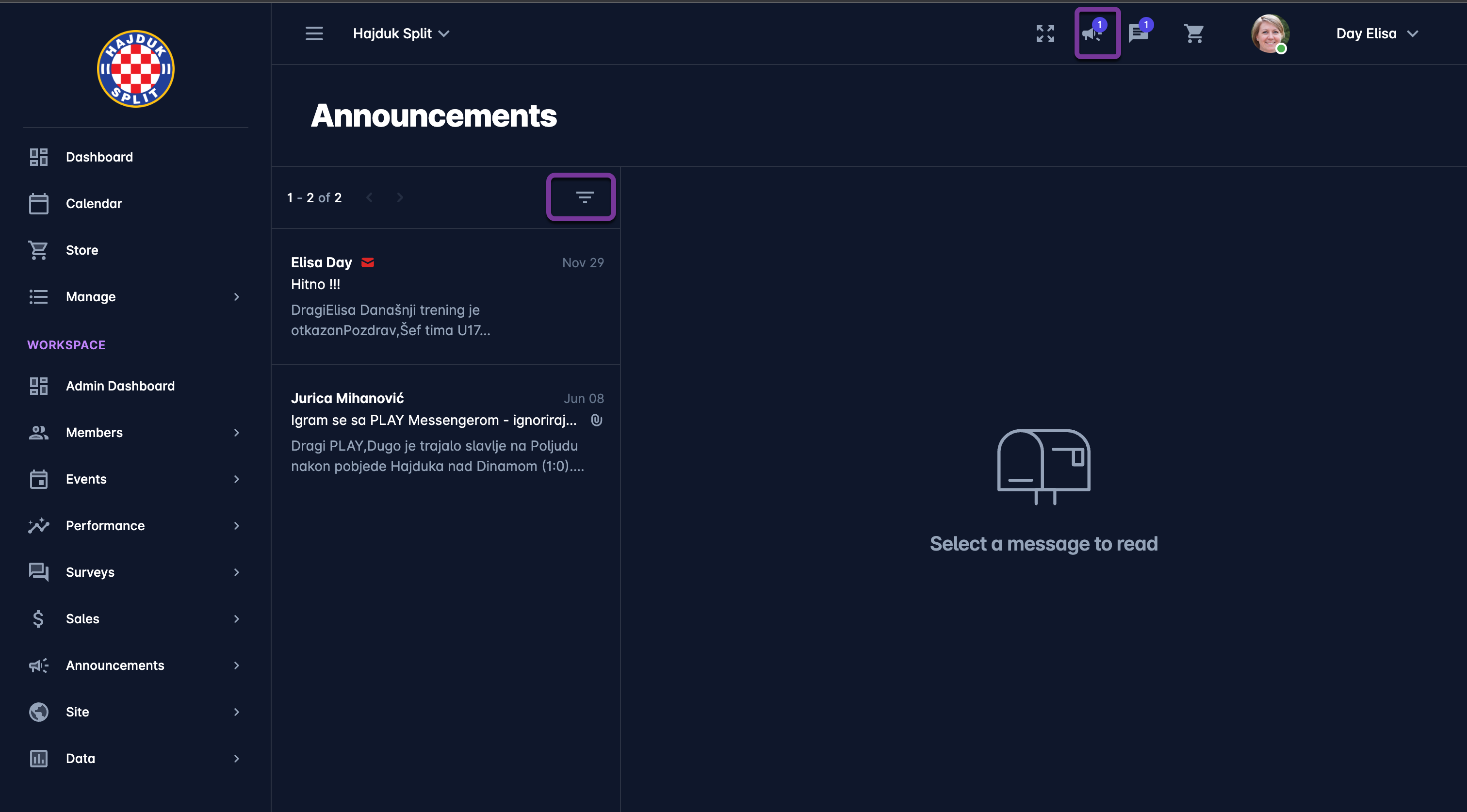Go to Dashboard in sidebar
Screen dimensions: 1467x812
click(99, 157)
